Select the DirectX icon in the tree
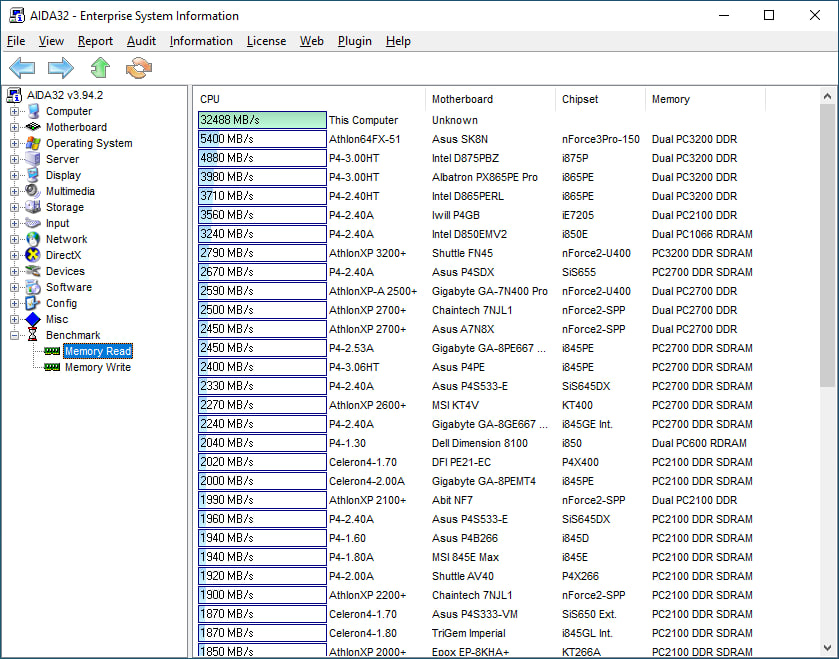Screen dimensions: 839x659 click(x=34, y=255)
